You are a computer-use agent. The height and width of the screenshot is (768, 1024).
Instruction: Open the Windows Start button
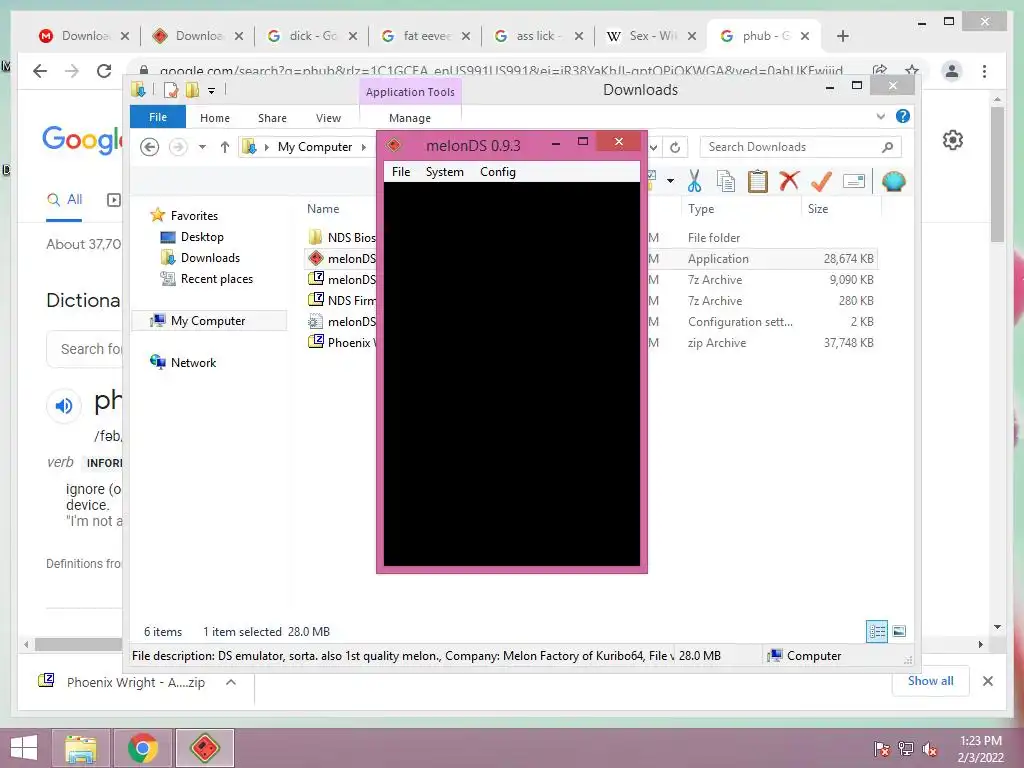(24, 748)
